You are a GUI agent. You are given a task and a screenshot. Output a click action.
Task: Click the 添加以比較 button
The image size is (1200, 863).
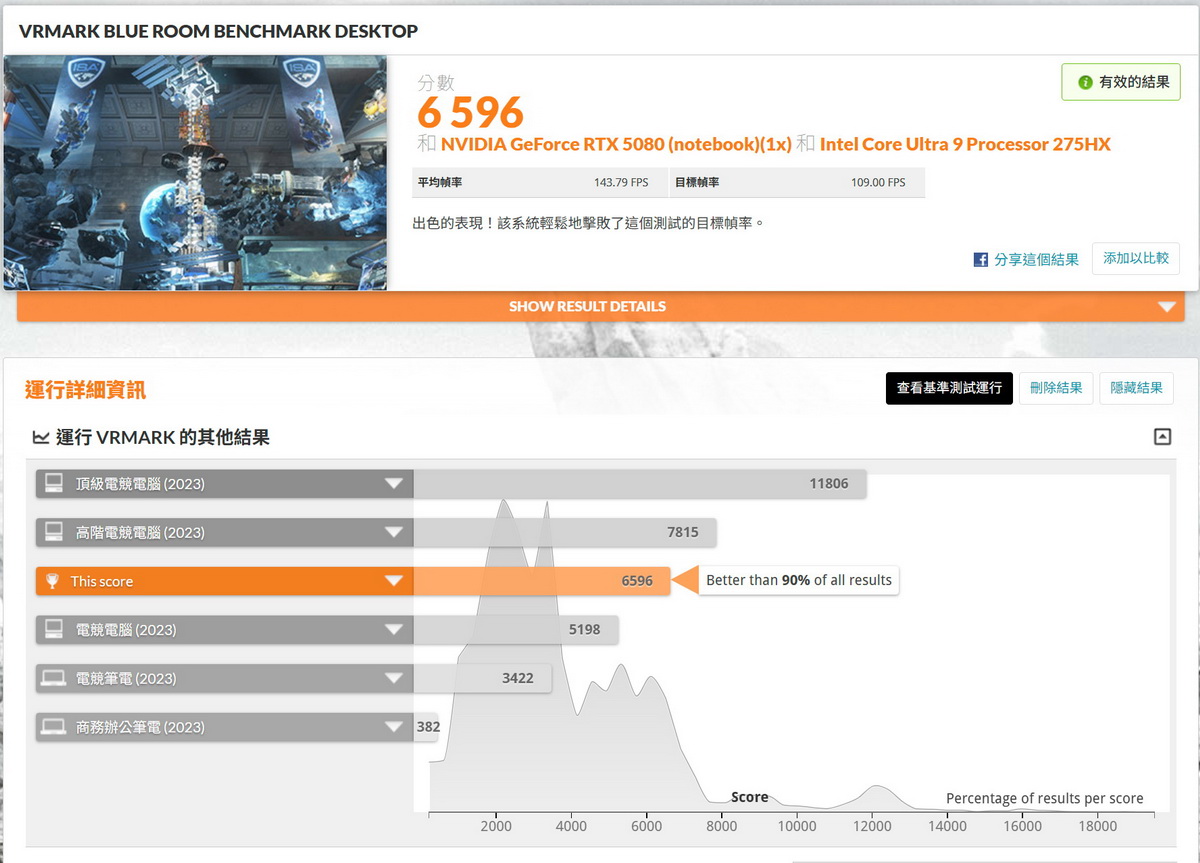click(x=1135, y=258)
